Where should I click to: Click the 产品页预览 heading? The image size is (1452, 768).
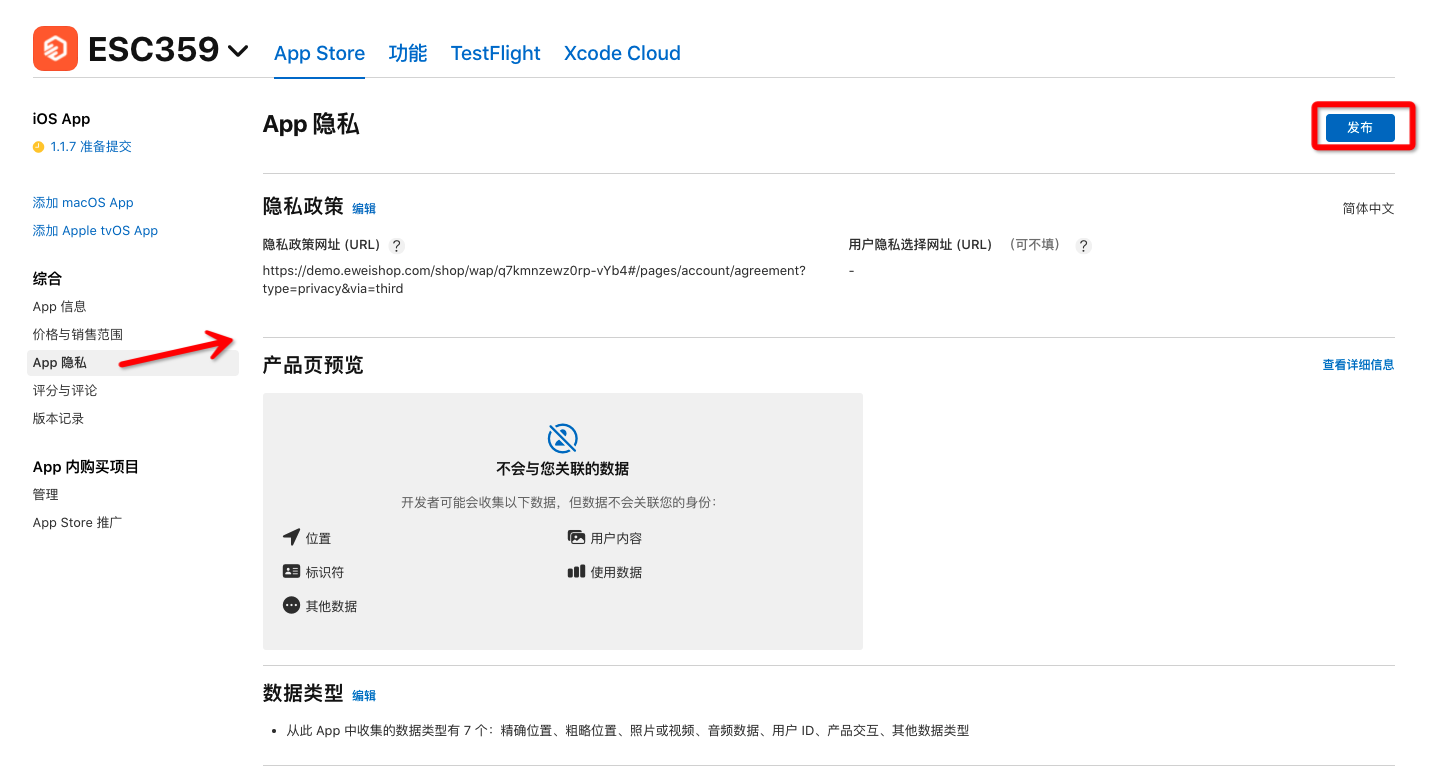(x=313, y=365)
